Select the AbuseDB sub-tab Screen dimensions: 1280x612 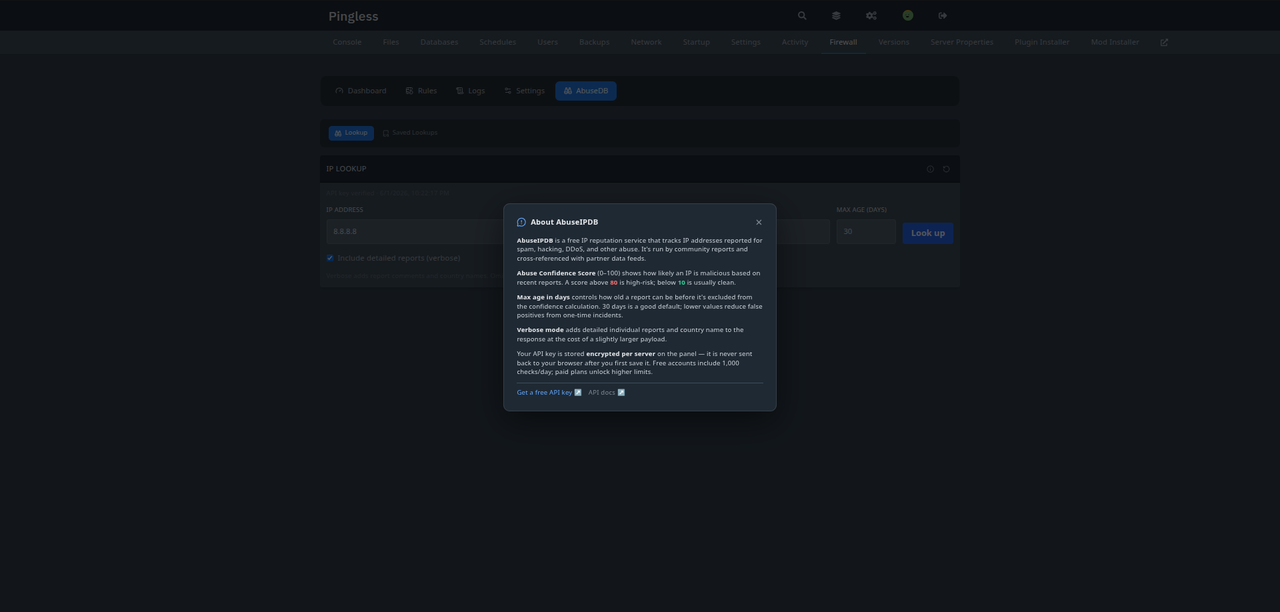coord(586,91)
